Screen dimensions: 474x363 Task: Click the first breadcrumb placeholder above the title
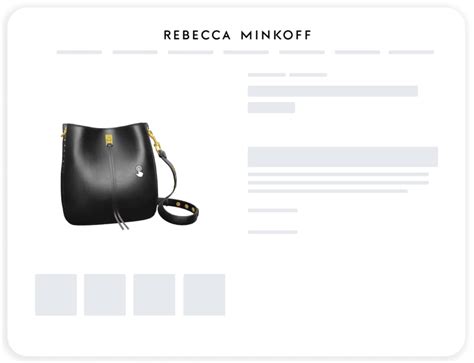(x=267, y=75)
